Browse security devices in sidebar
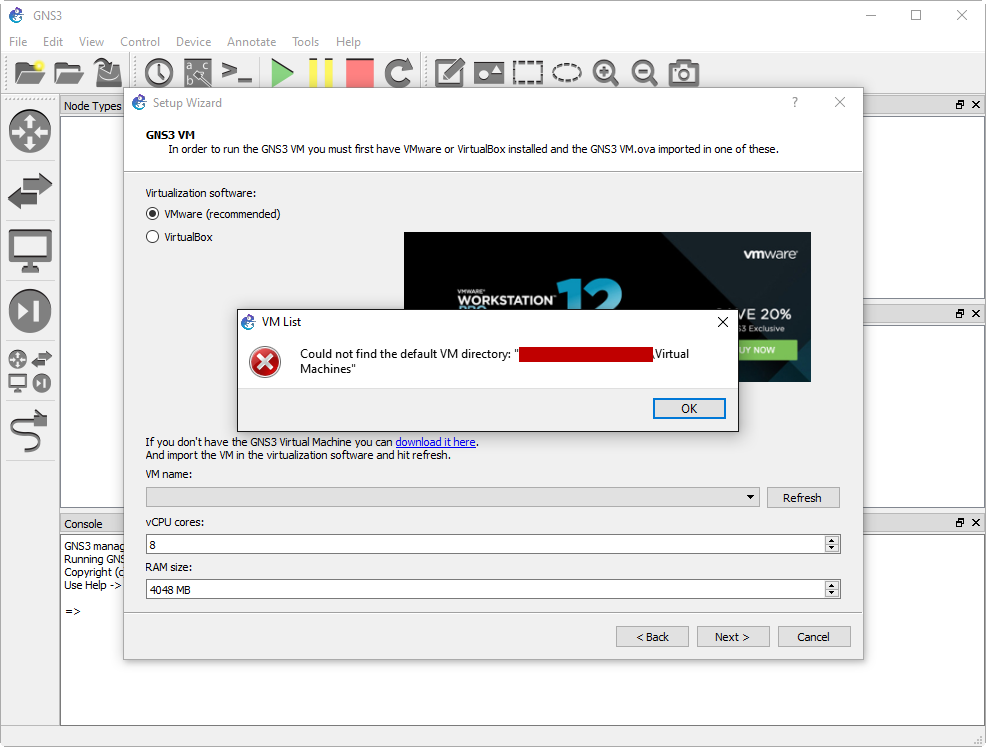The width and height of the screenshot is (986, 747). click(x=30, y=311)
